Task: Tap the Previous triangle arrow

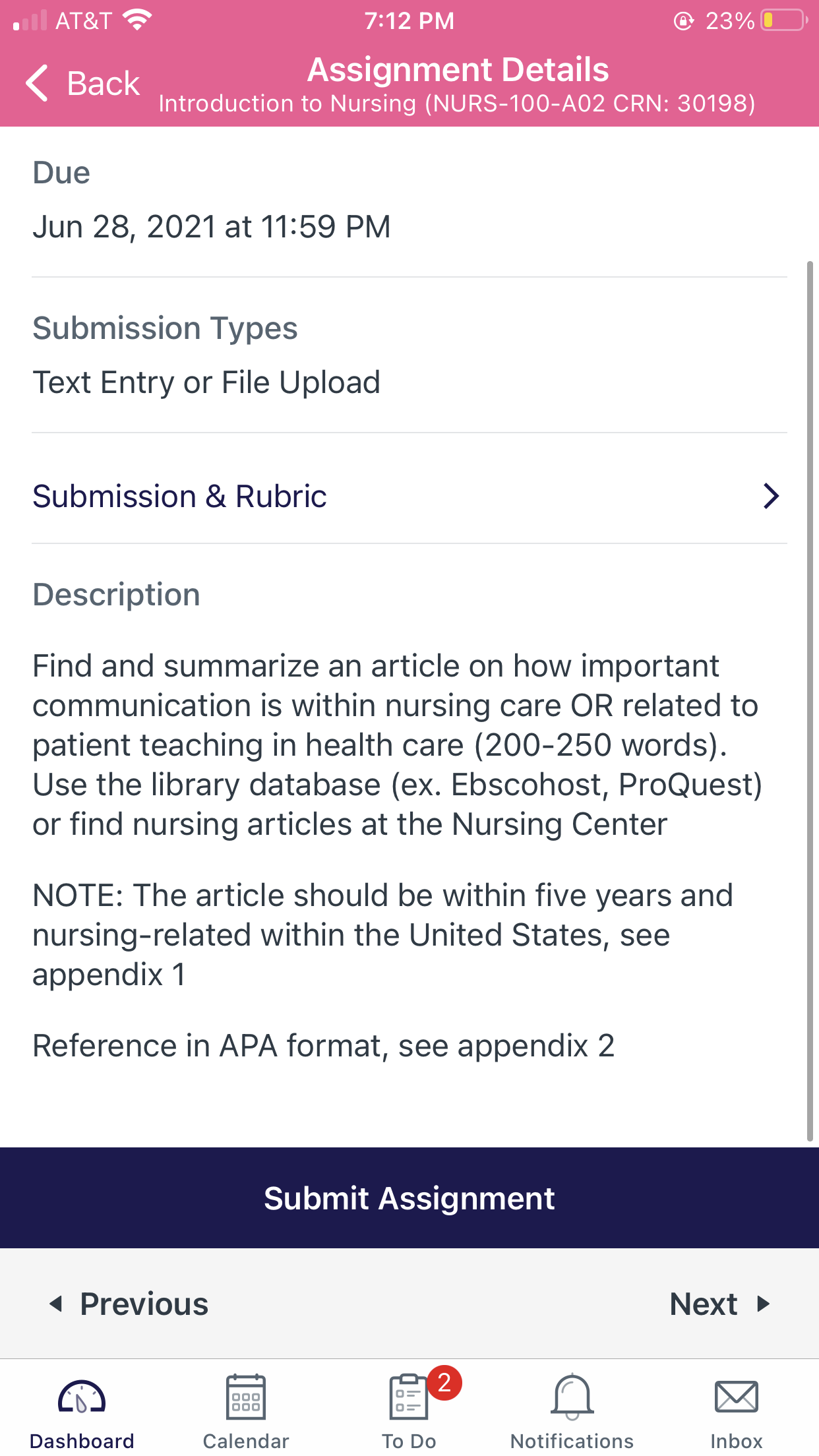Action: tap(56, 1304)
